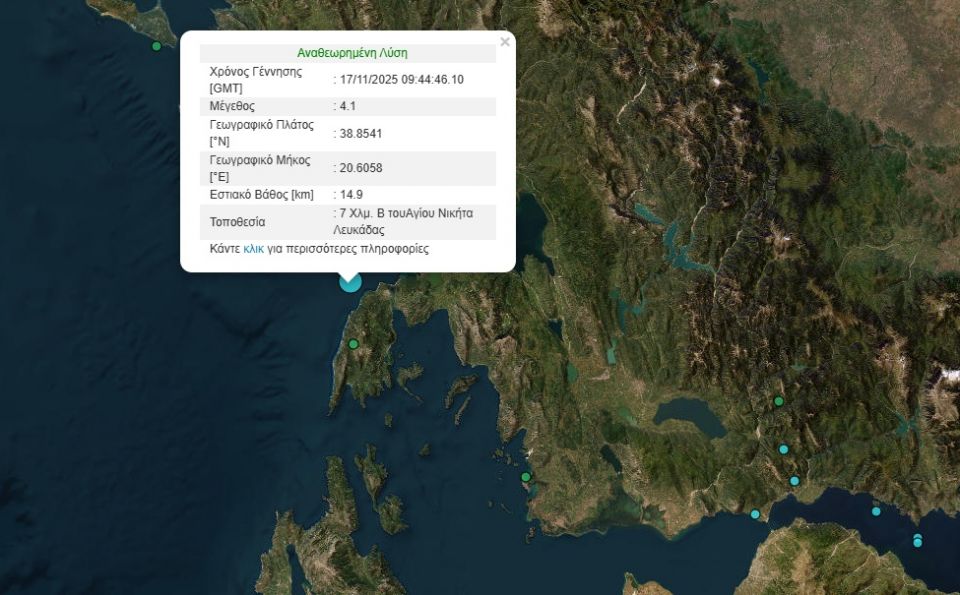Select the cyan marker near the gulf's north shore
Screen dimensions: 960x595
tap(795, 481)
